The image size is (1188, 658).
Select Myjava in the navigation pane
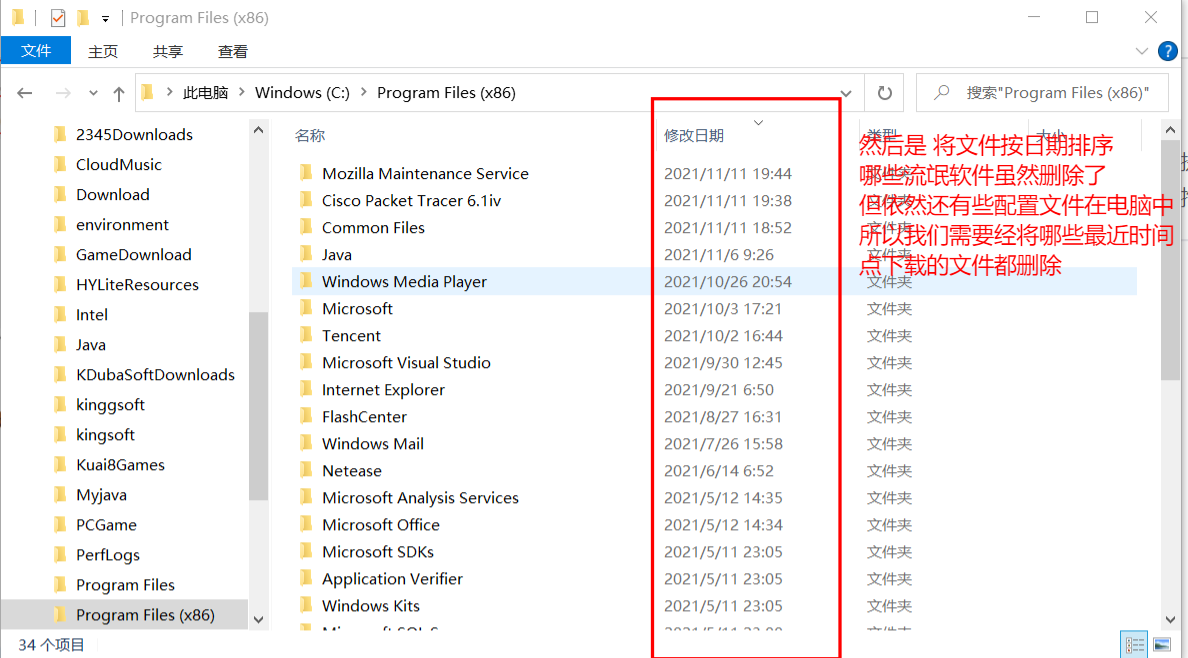pyautogui.click(x=101, y=495)
